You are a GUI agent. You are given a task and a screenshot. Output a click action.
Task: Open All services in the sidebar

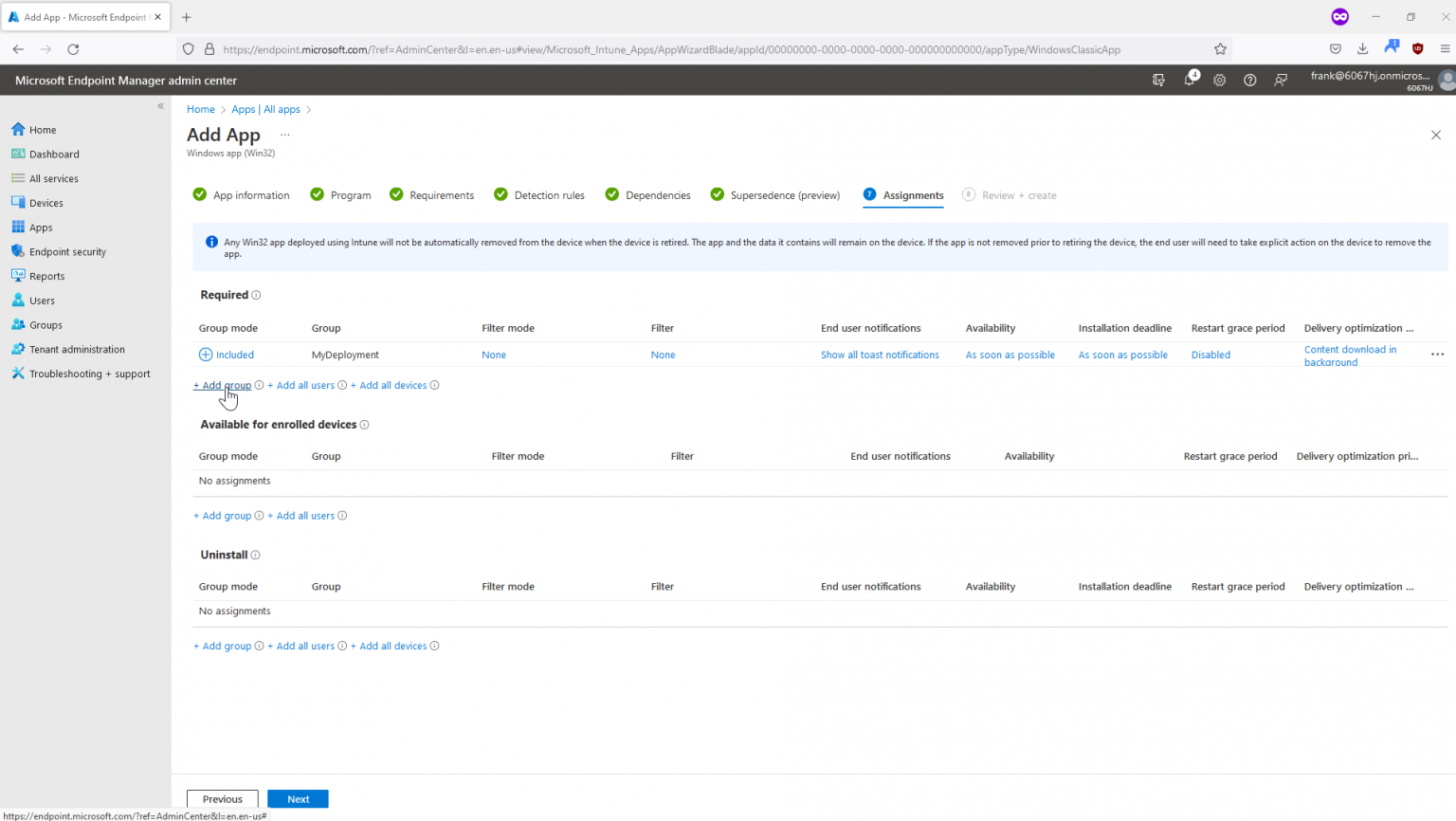click(x=45, y=178)
